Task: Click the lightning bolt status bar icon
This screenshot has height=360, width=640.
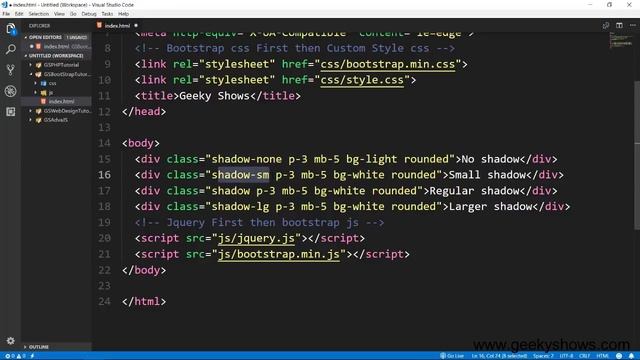Action: 32,356
